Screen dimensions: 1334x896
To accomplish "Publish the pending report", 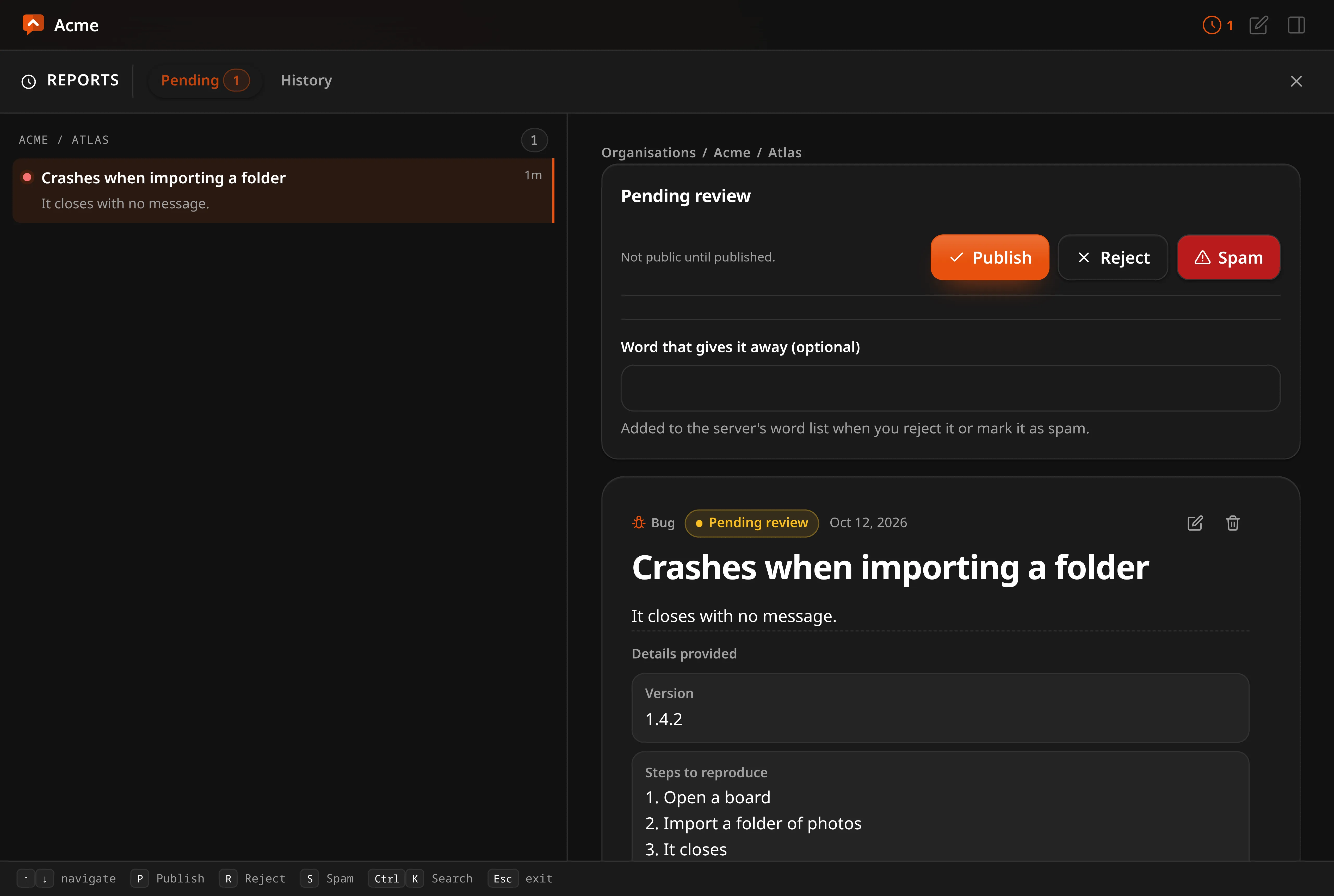I will (x=990, y=257).
